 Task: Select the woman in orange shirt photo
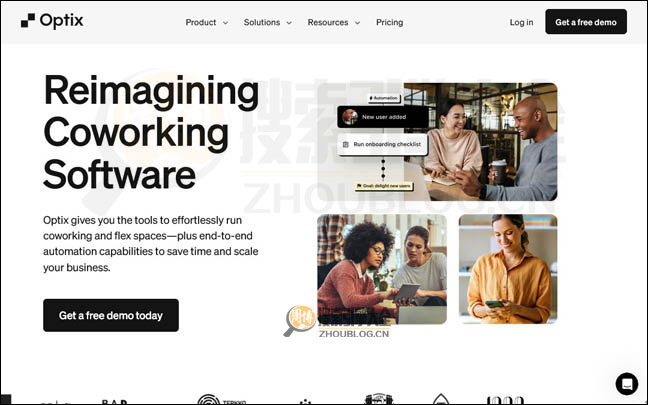pyautogui.click(x=508, y=269)
